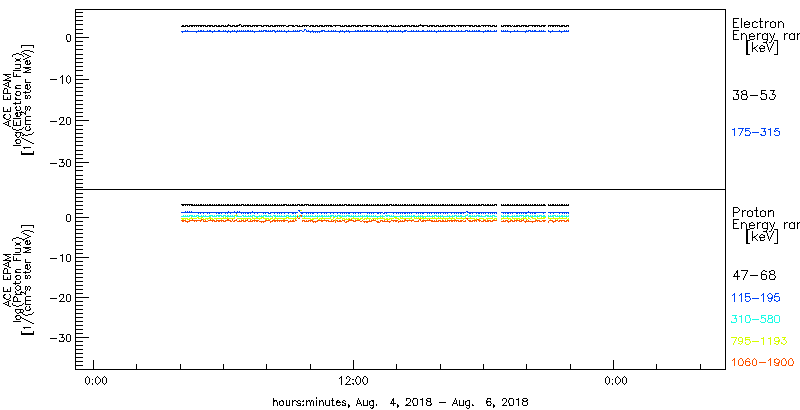The image size is (800, 410).
Task: Click the ACE EPAM Proton Flux axis title
Action: click(19, 279)
